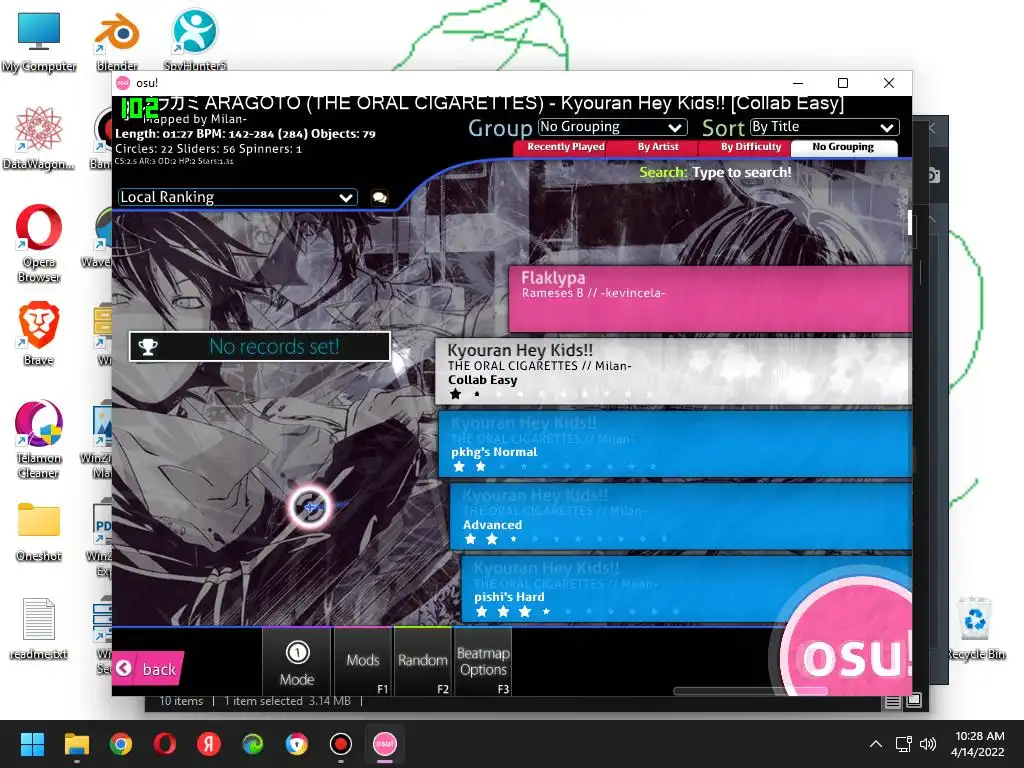Open Edge from the taskbar
The width and height of the screenshot is (1024, 768).
click(253, 744)
